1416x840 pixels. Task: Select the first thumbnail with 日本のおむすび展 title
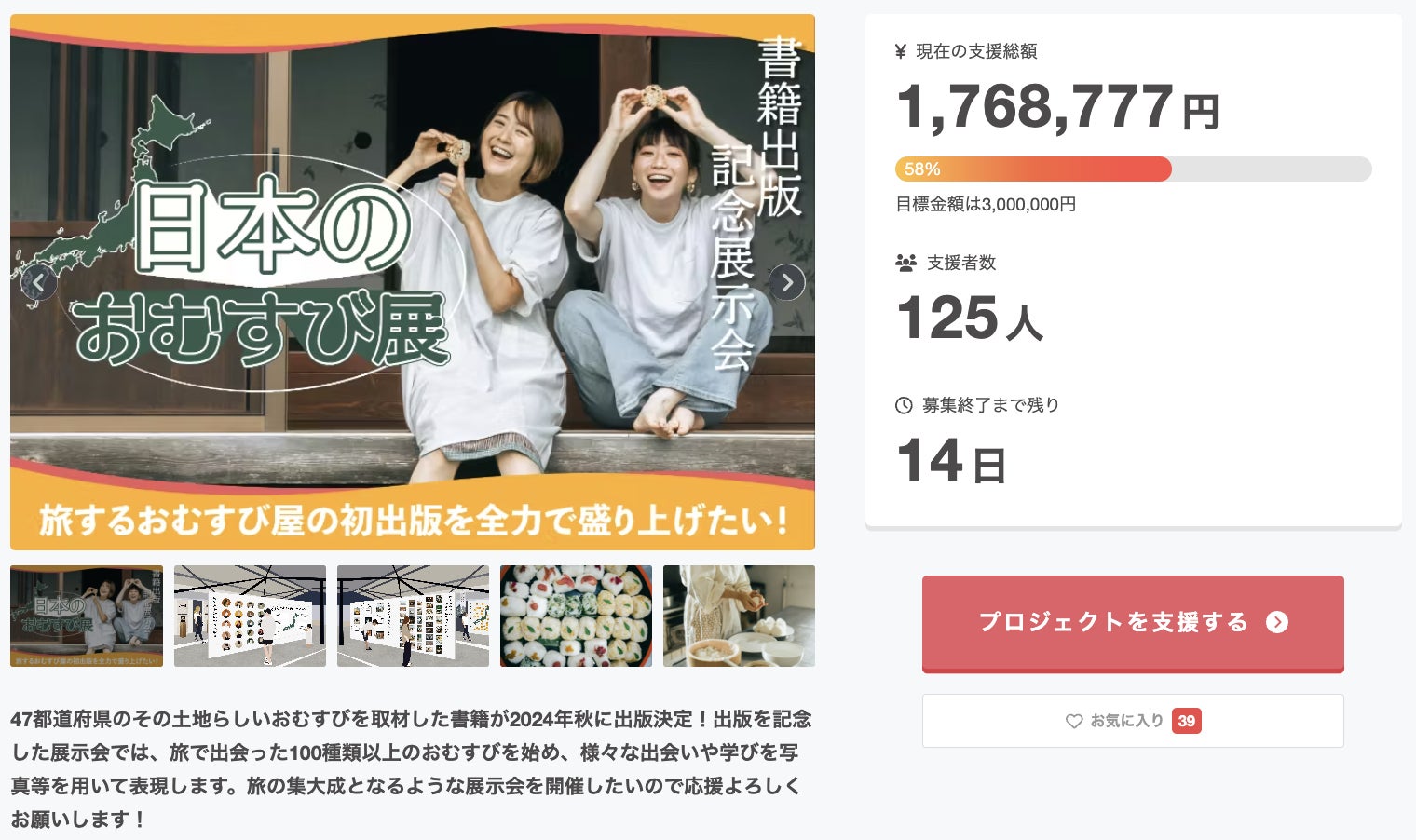87,616
